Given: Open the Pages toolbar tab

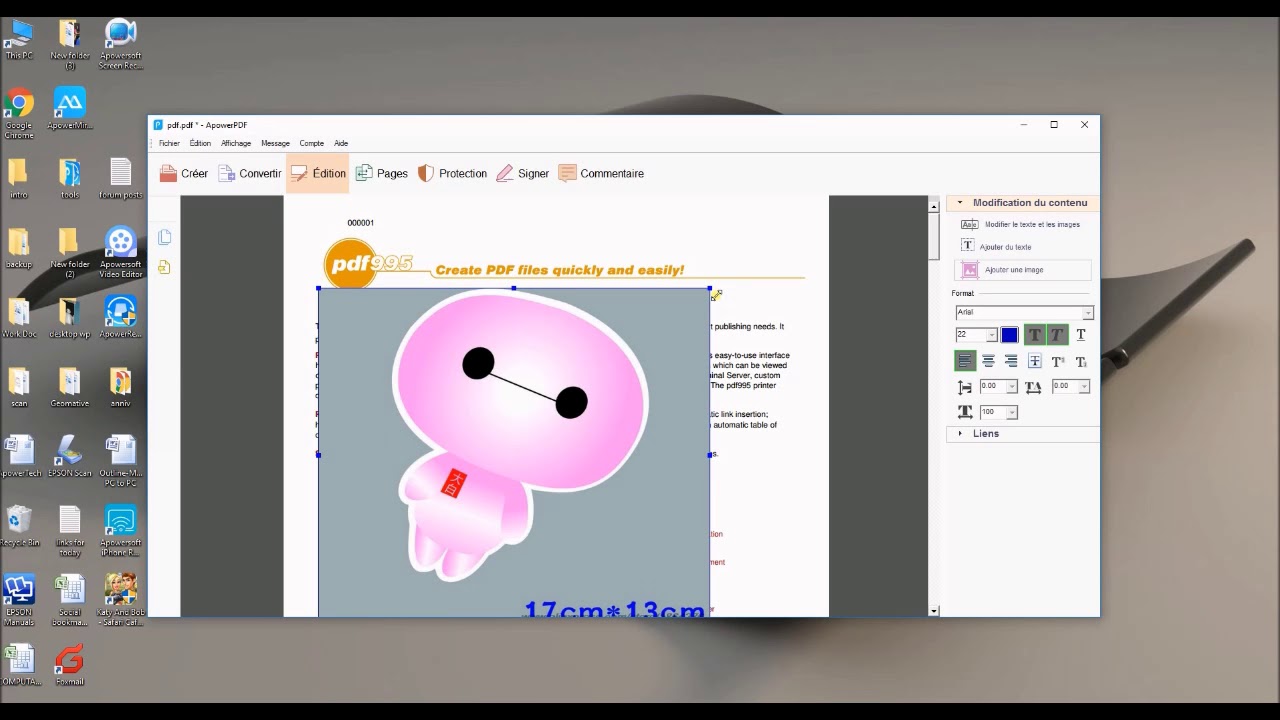Looking at the screenshot, I should [381, 173].
